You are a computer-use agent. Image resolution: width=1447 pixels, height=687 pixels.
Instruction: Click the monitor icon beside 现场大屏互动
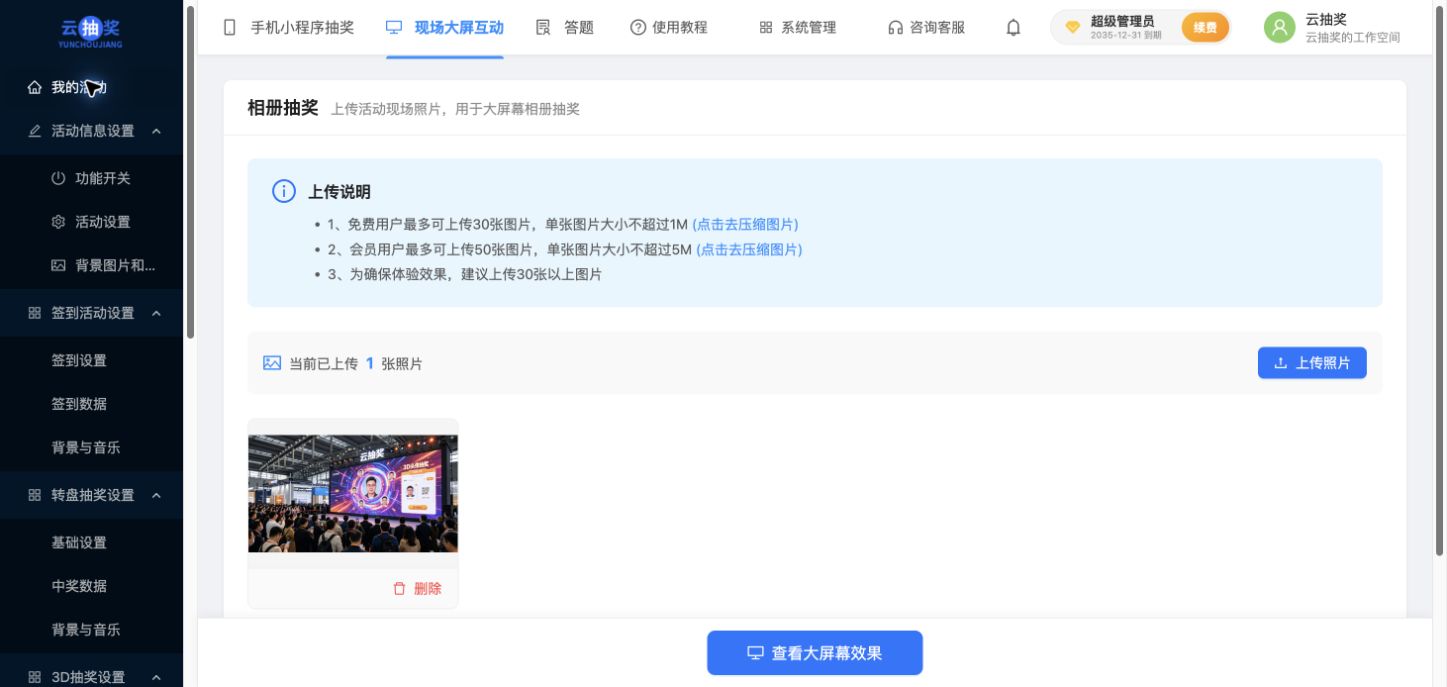point(394,27)
